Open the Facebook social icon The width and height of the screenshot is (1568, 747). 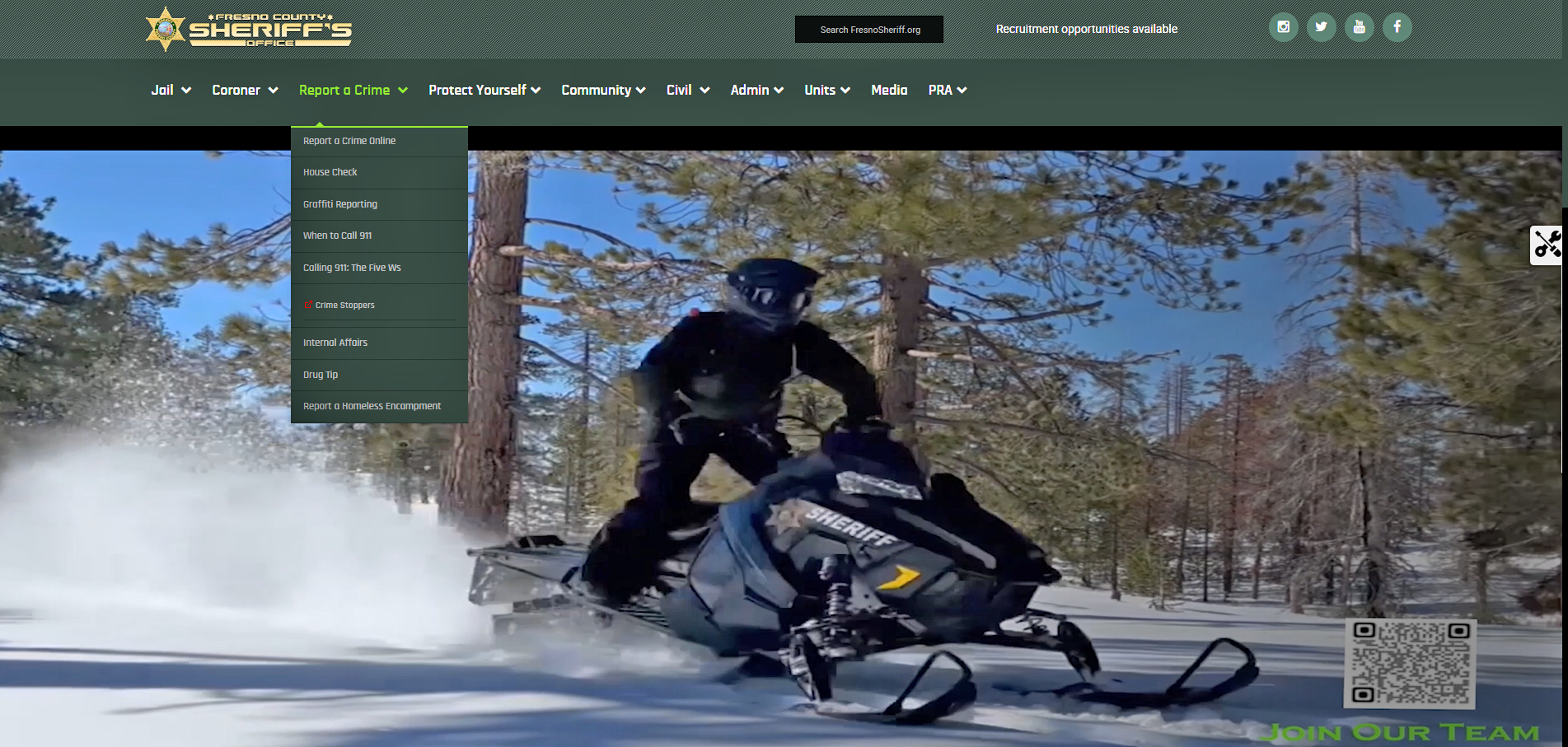tap(1397, 27)
